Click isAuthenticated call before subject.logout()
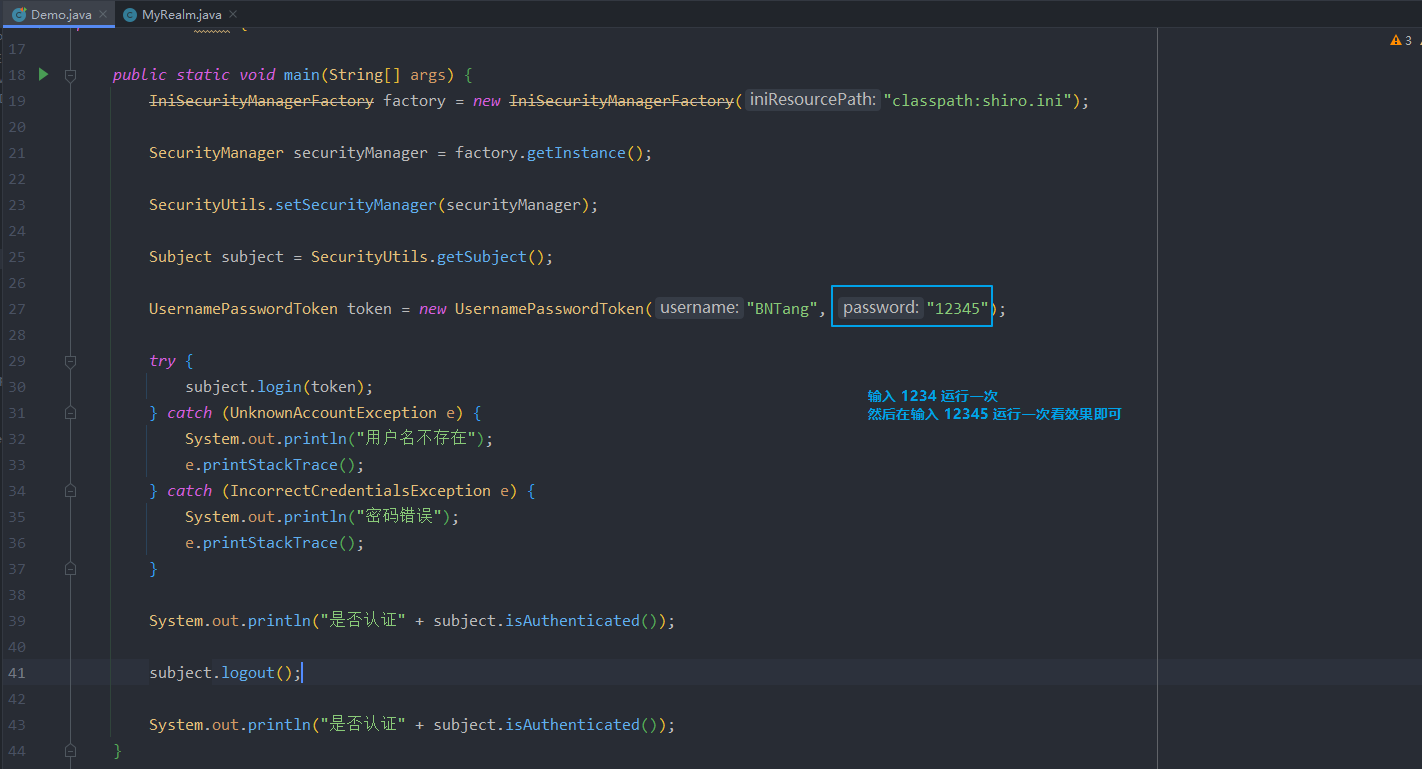The image size is (1422, 769). (572, 621)
